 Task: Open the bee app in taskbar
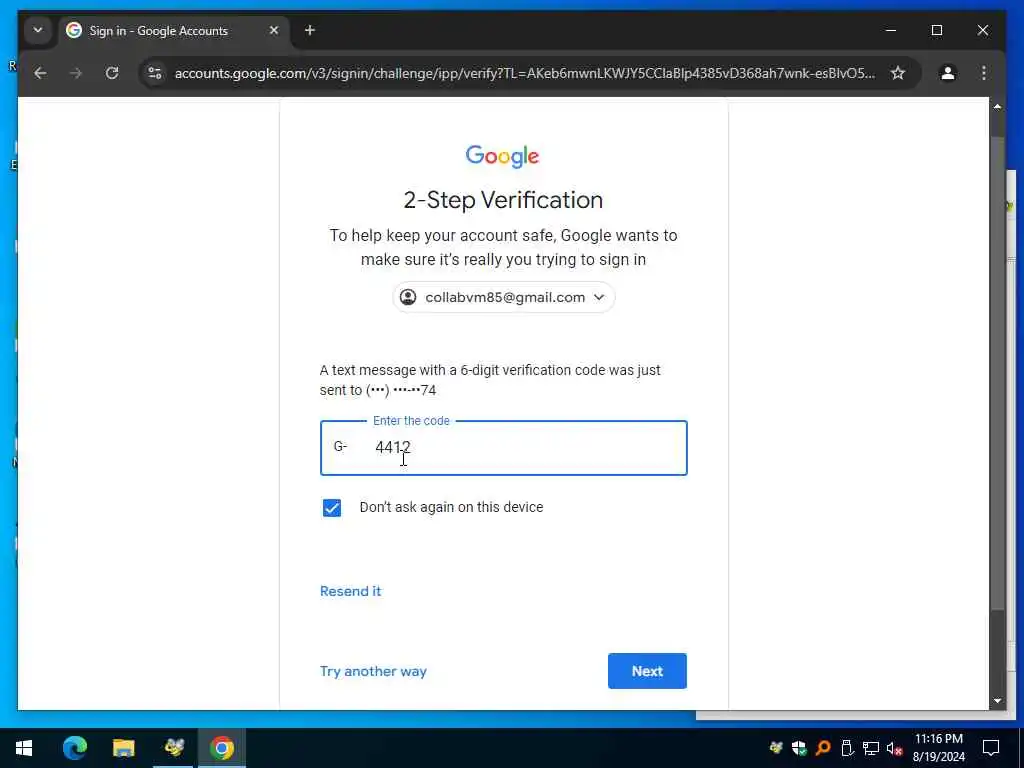pyautogui.click(x=173, y=748)
